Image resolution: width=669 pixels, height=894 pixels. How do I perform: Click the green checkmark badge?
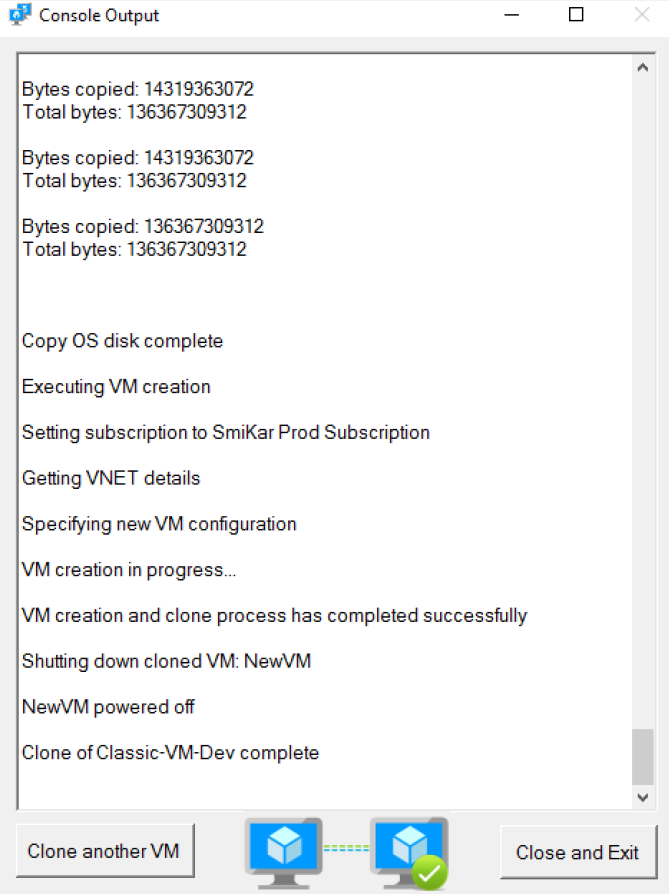pyautogui.click(x=429, y=872)
